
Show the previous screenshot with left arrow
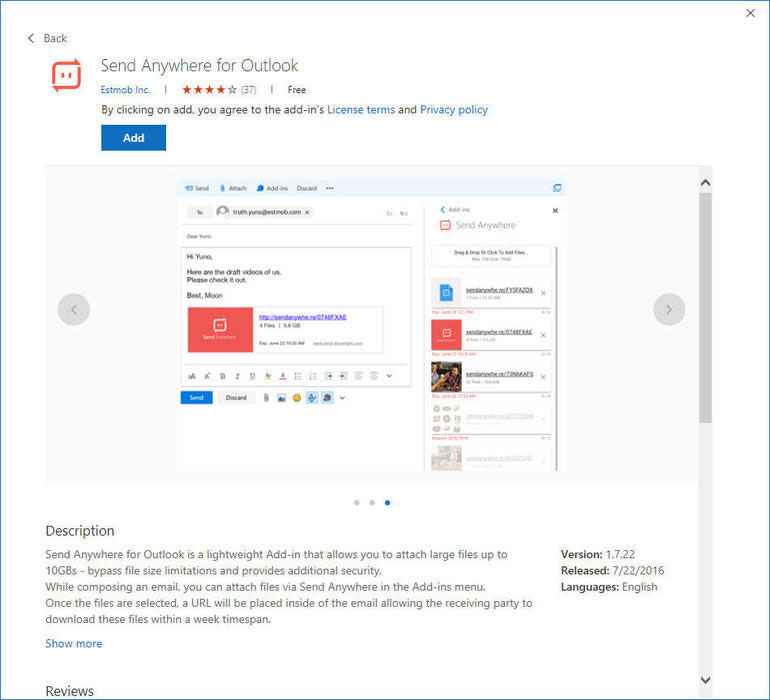74,309
